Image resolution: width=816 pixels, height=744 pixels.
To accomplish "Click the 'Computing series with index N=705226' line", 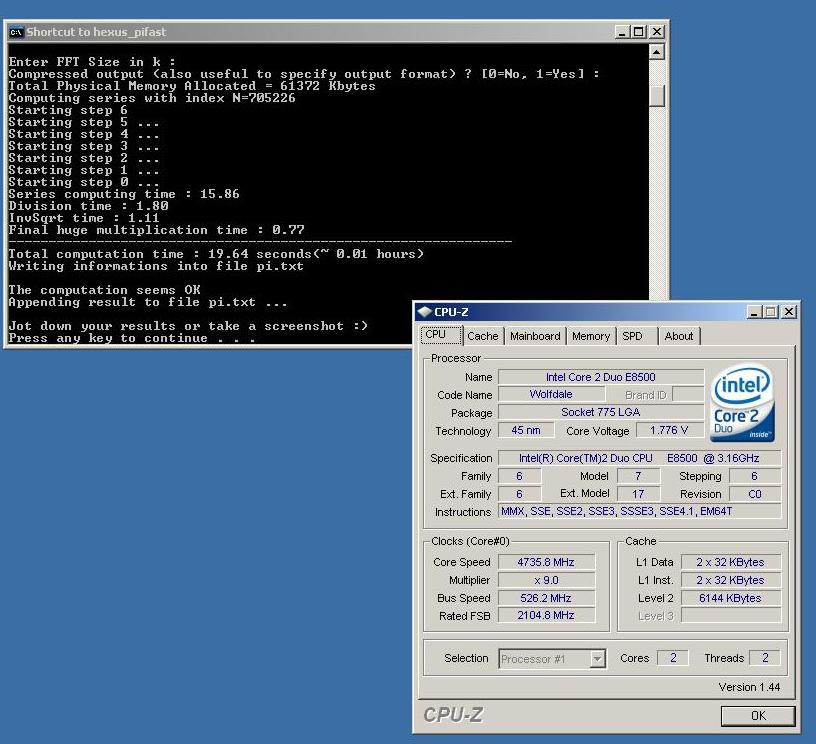I will [152, 98].
